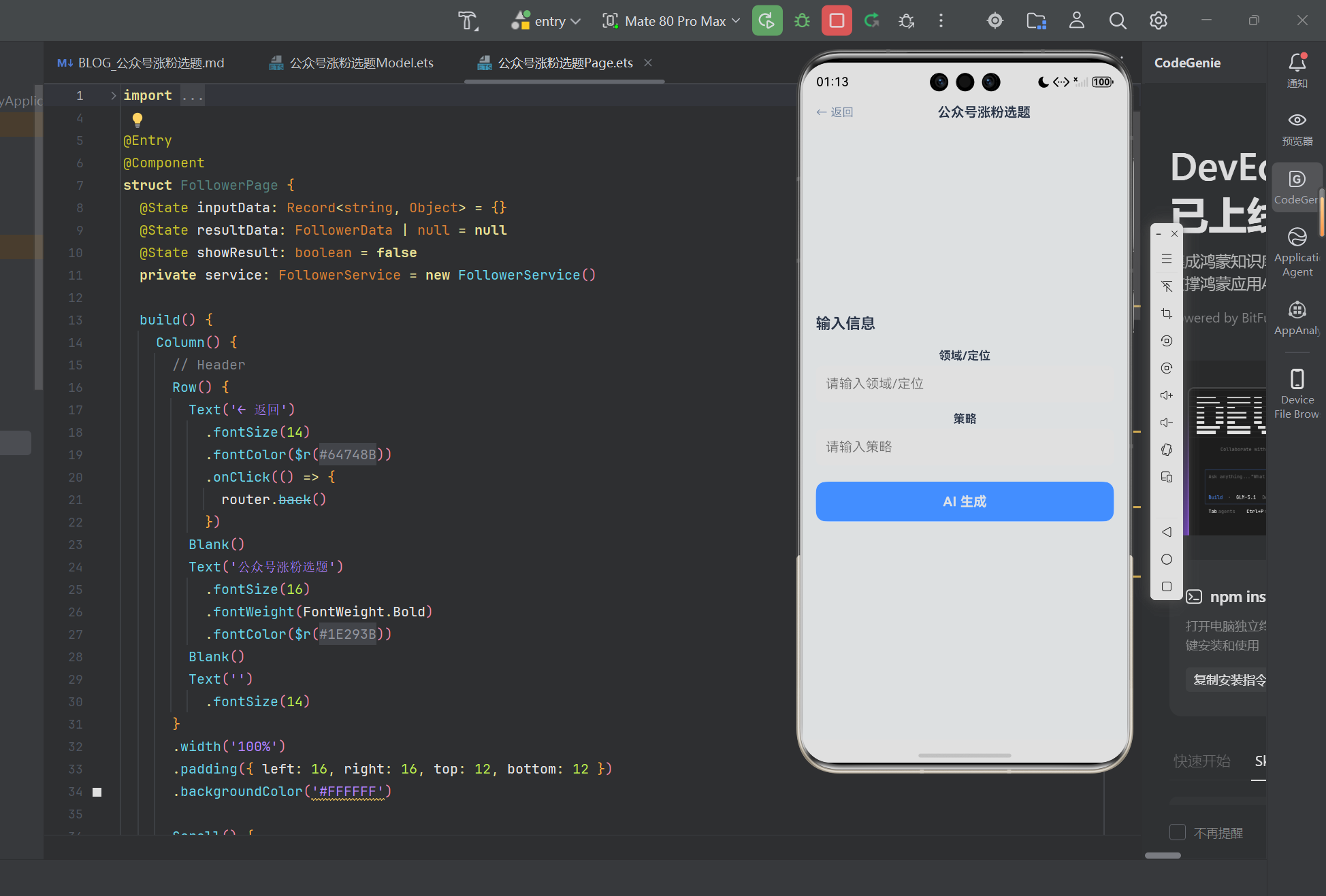Screen dimensions: 1326x896
Task: Open the entry module dropdown
Action: 546,21
